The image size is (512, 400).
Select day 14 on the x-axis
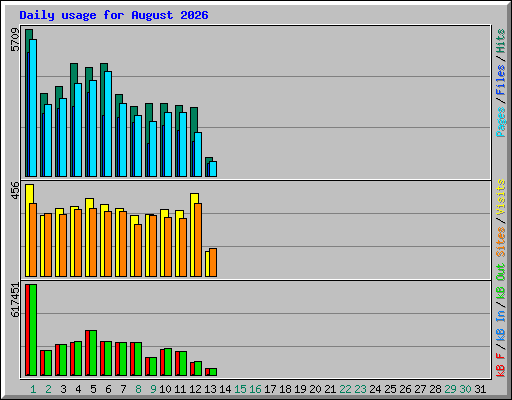pyautogui.click(x=225, y=389)
